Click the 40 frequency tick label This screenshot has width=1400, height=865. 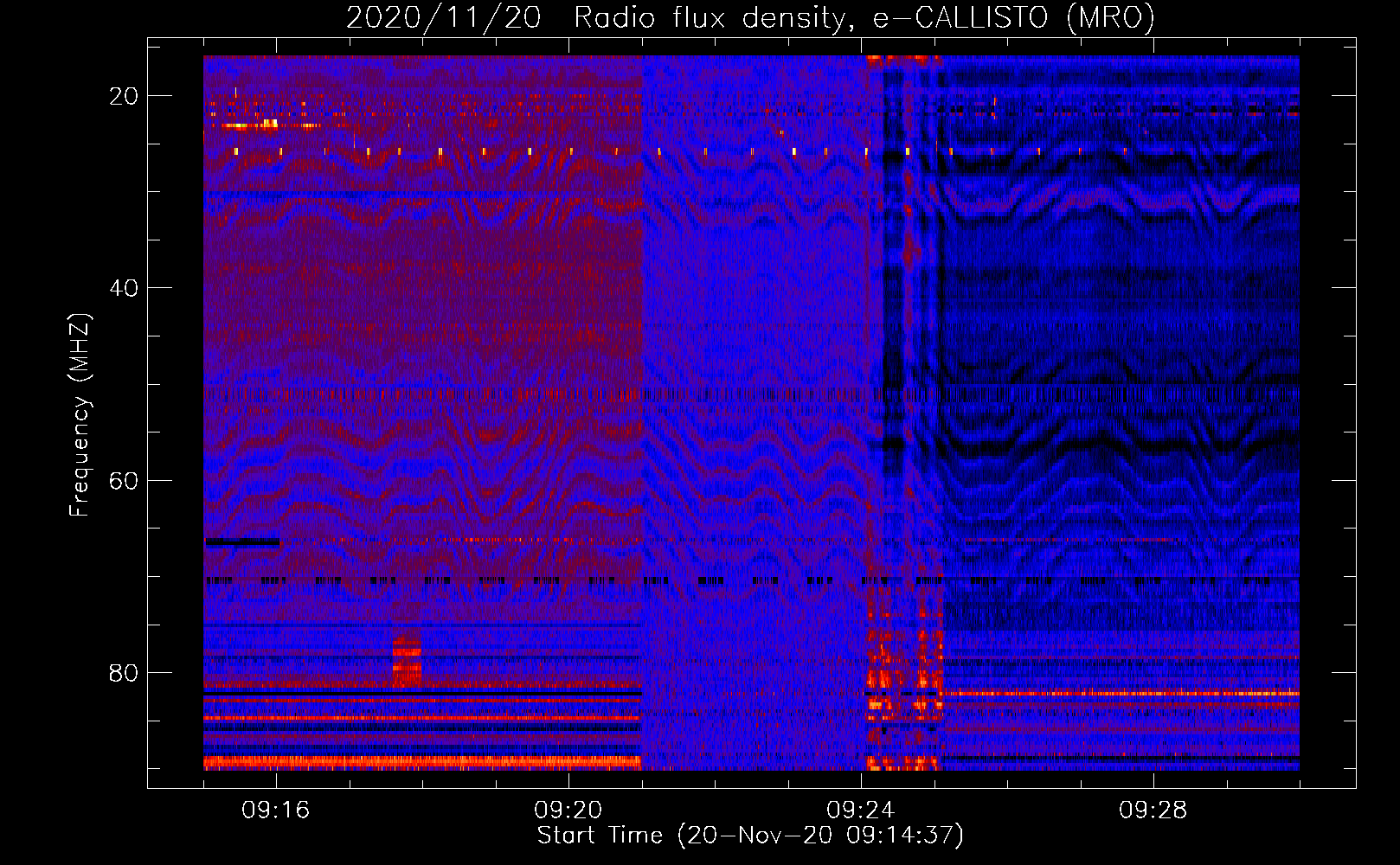point(124,288)
